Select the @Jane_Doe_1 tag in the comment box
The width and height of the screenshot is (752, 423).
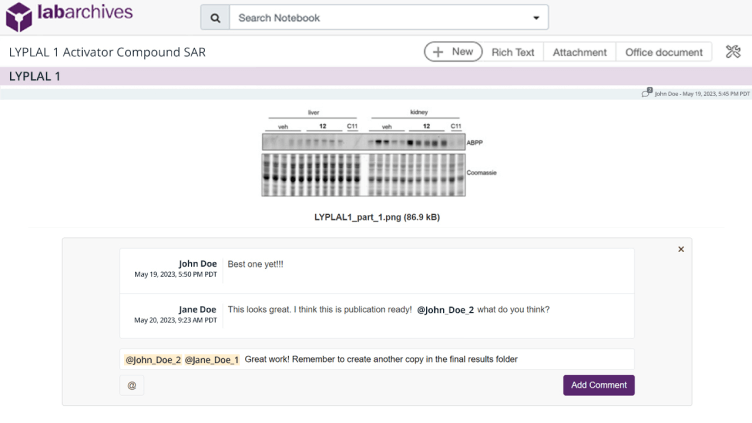click(x=212, y=359)
